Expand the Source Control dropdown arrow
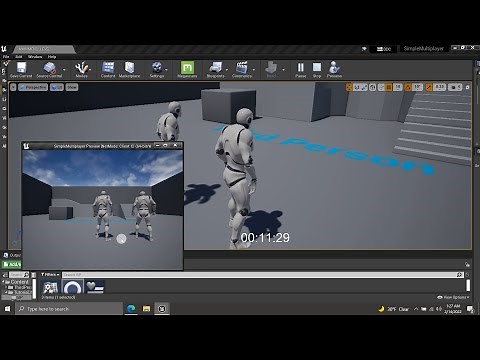Image resolution: width=480 pixels, height=360 pixels. (64, 70)
